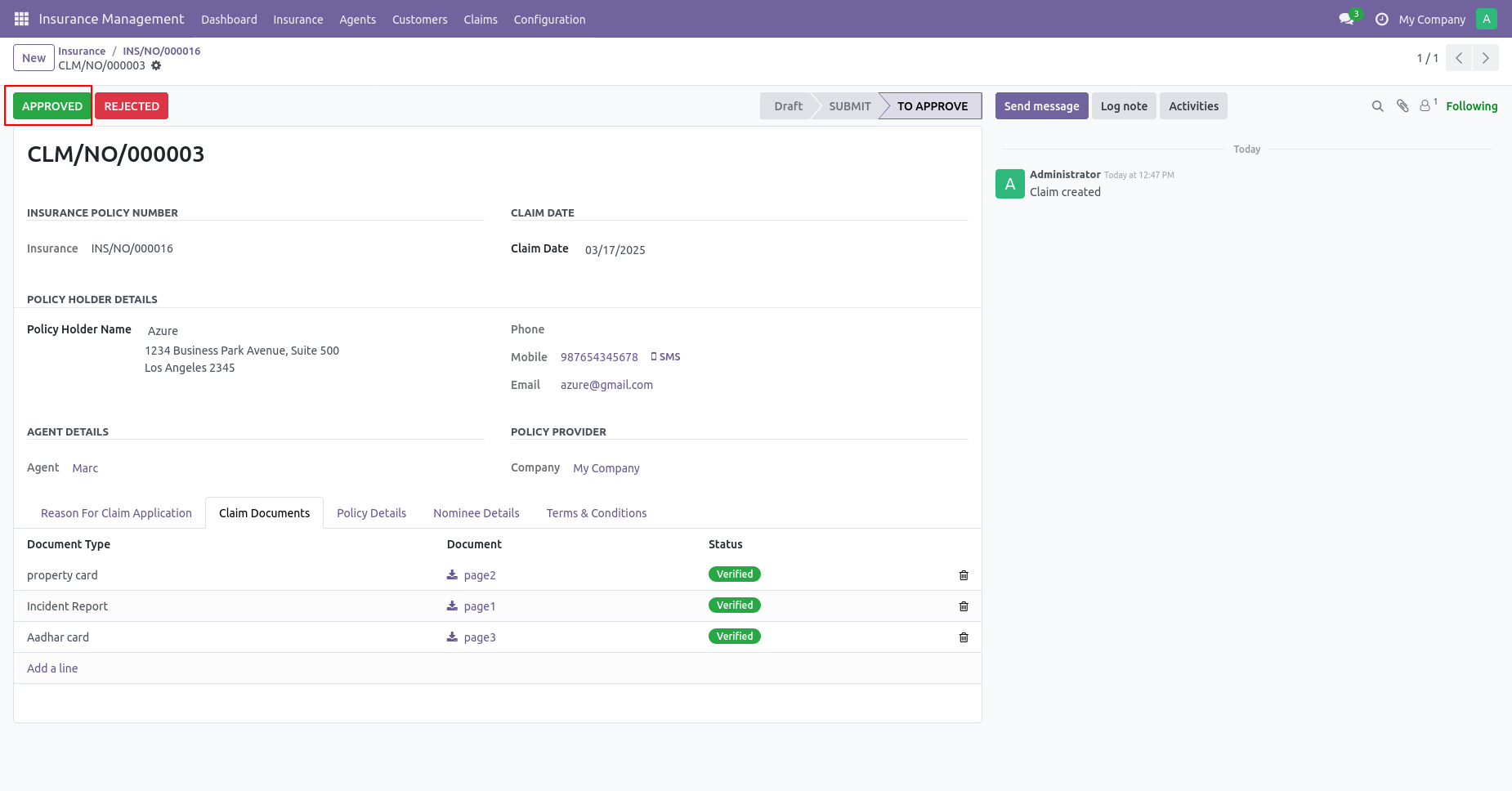The image size is (1512, 791).
Task: Switch to the Nominee Details tab
Action: pos(476,513)
